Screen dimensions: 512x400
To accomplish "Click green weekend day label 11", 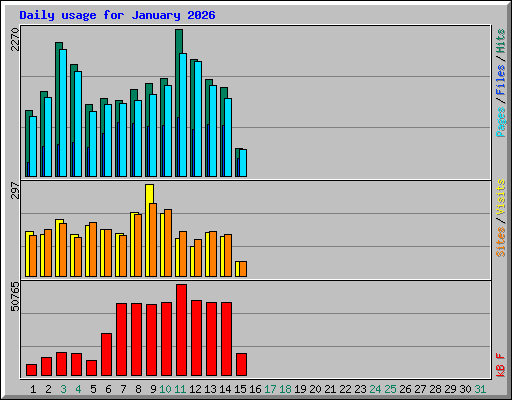I will (180, 389).
